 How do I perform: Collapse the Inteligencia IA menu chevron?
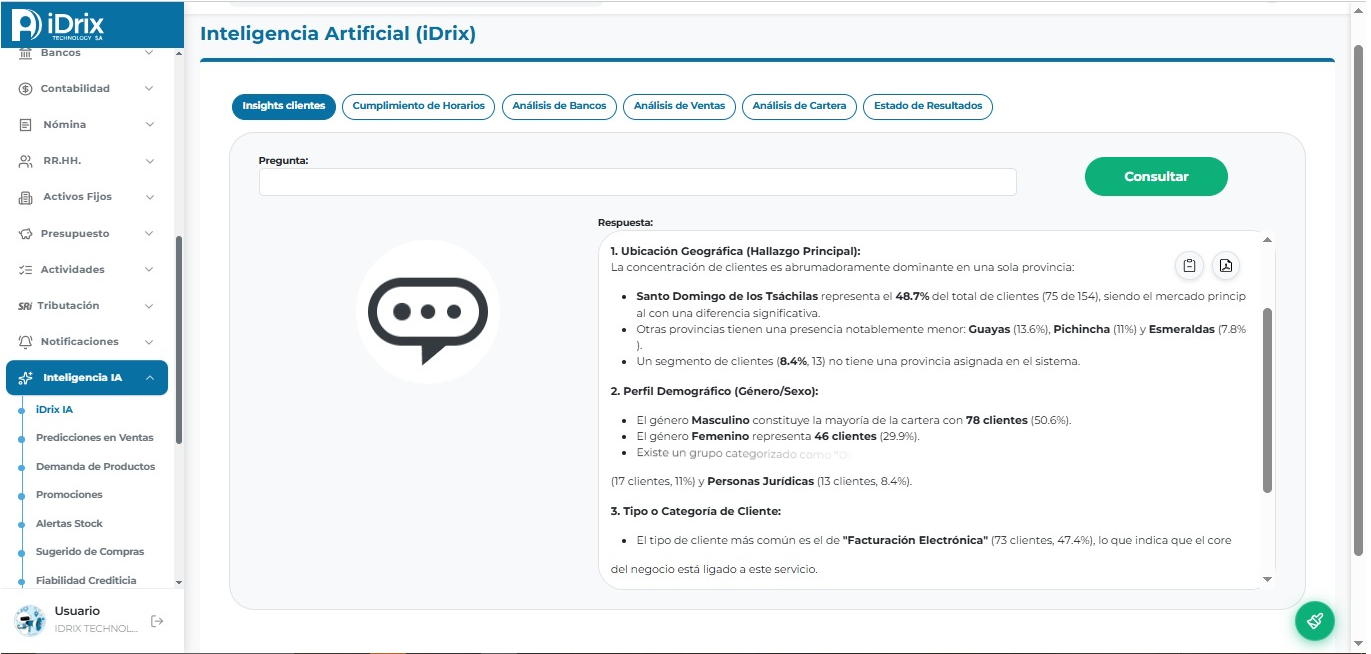coord(149,378)
